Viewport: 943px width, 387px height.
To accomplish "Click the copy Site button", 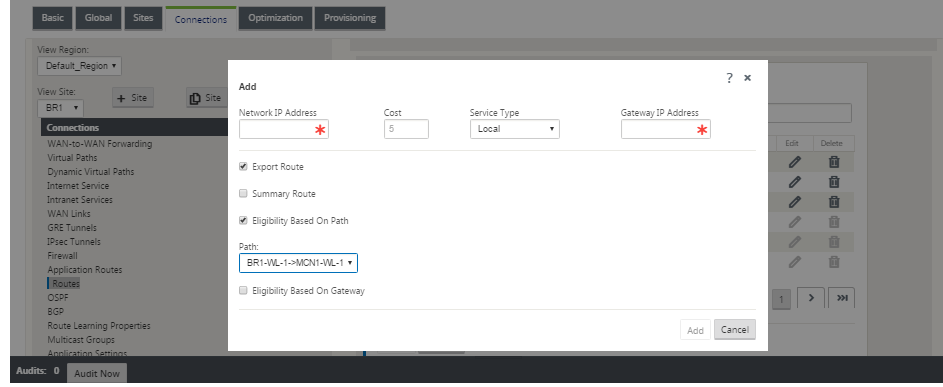I will click(206, 98).
